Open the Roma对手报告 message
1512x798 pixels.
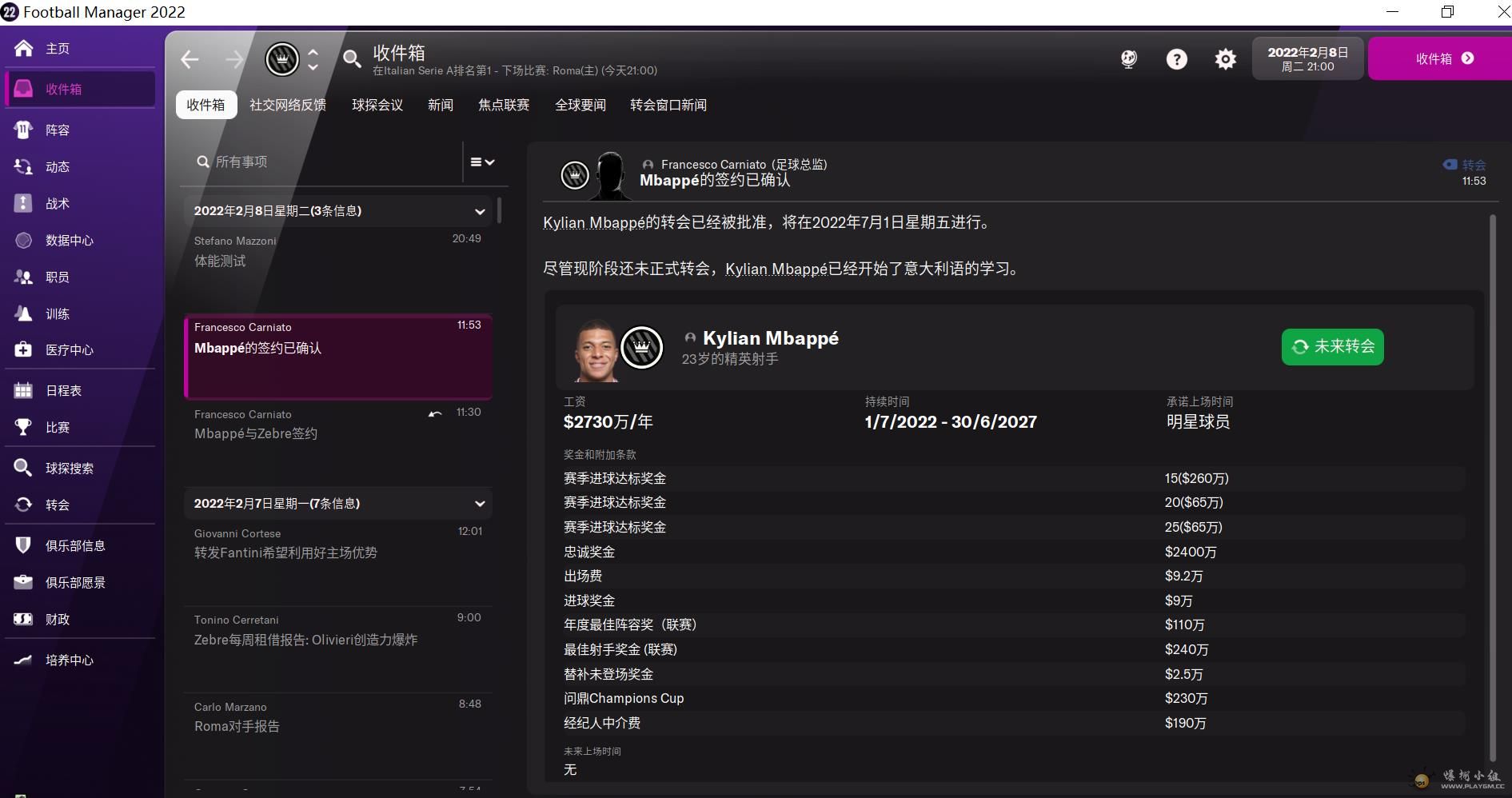tap(337, 736)
